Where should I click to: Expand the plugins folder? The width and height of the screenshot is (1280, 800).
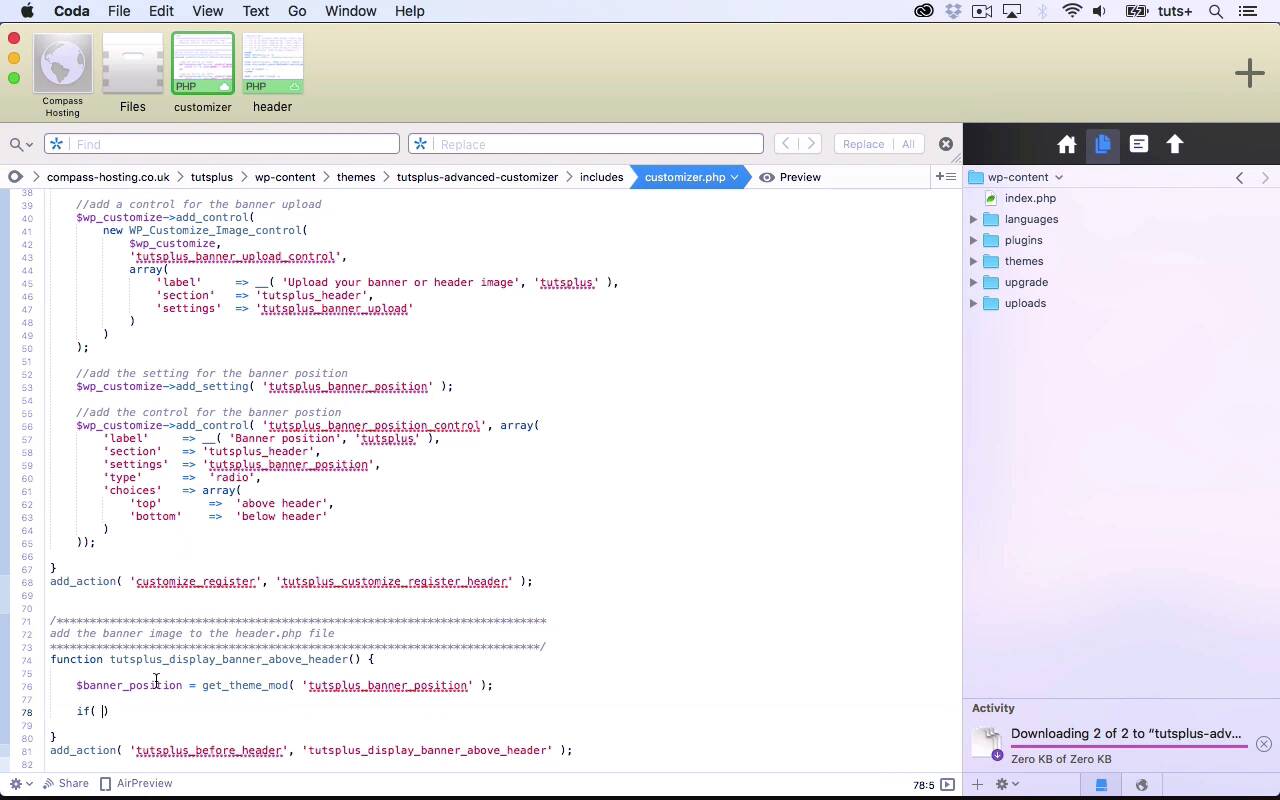point(974,241)
